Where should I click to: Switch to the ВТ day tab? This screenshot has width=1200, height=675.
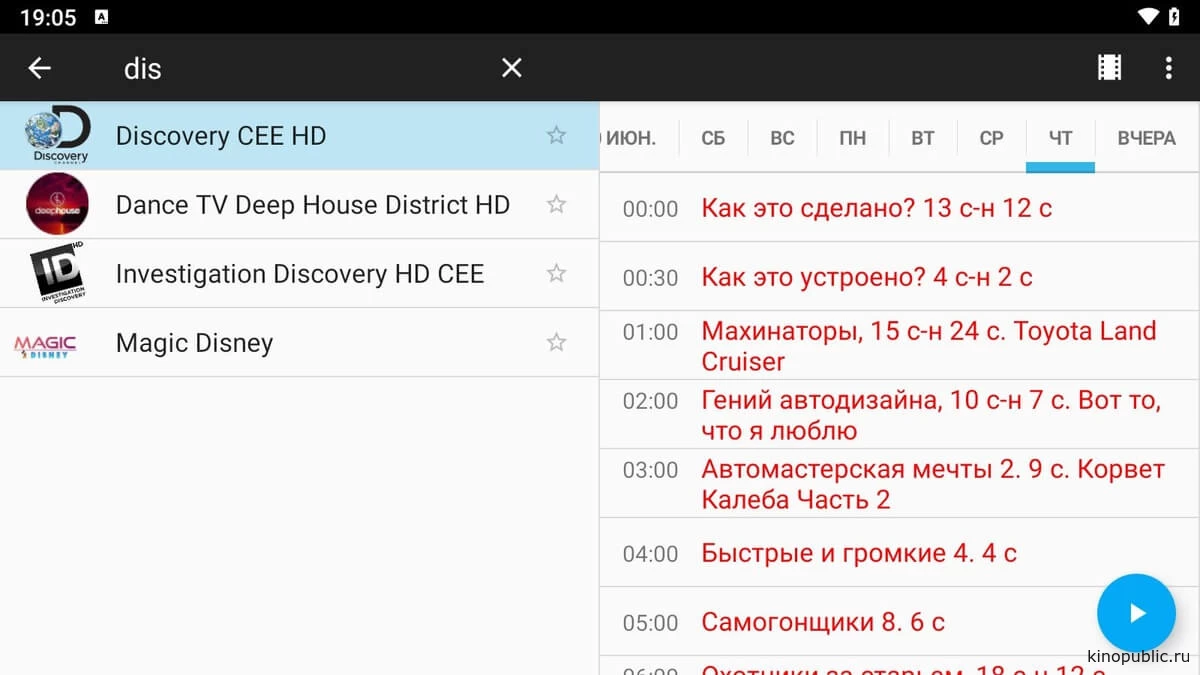922,138
